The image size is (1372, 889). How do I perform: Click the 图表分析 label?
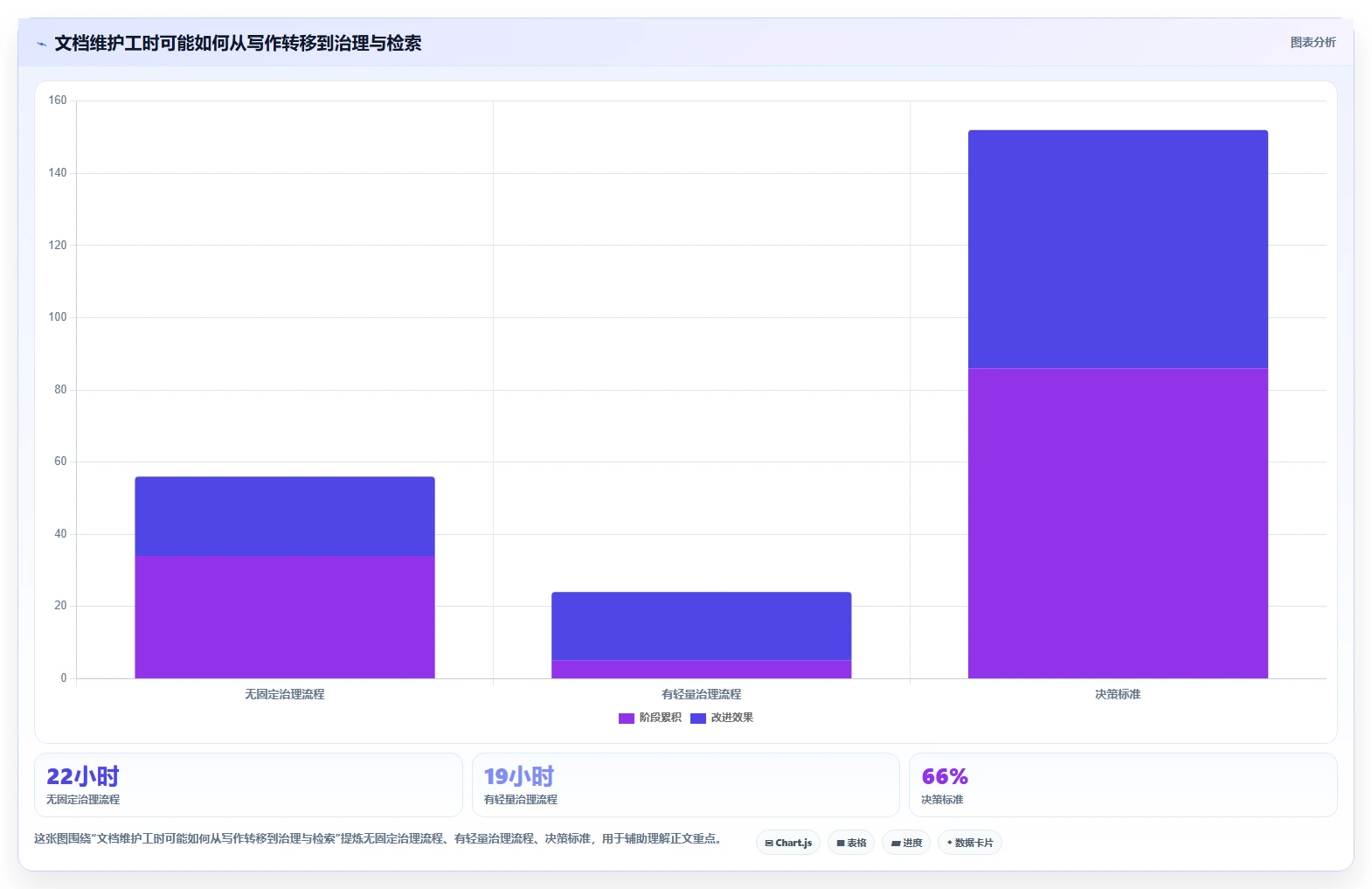click(x=1313, y=42)
